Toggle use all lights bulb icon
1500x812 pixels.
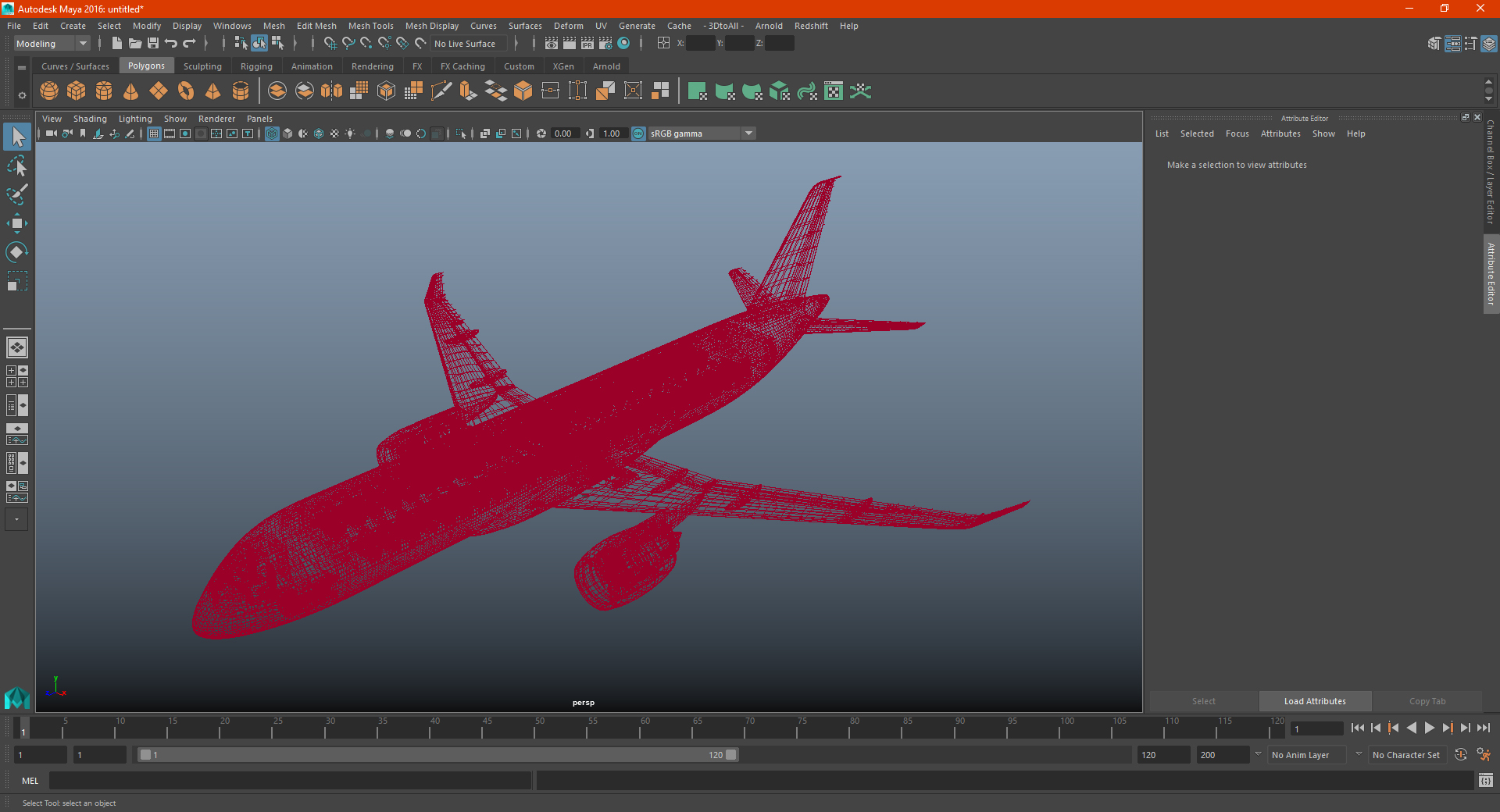350,134
